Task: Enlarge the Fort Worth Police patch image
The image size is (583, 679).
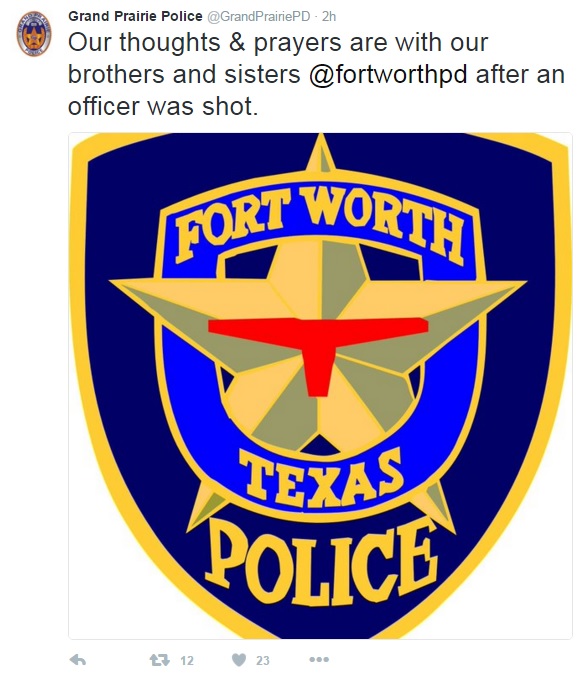Action: [x=320, y=385]
